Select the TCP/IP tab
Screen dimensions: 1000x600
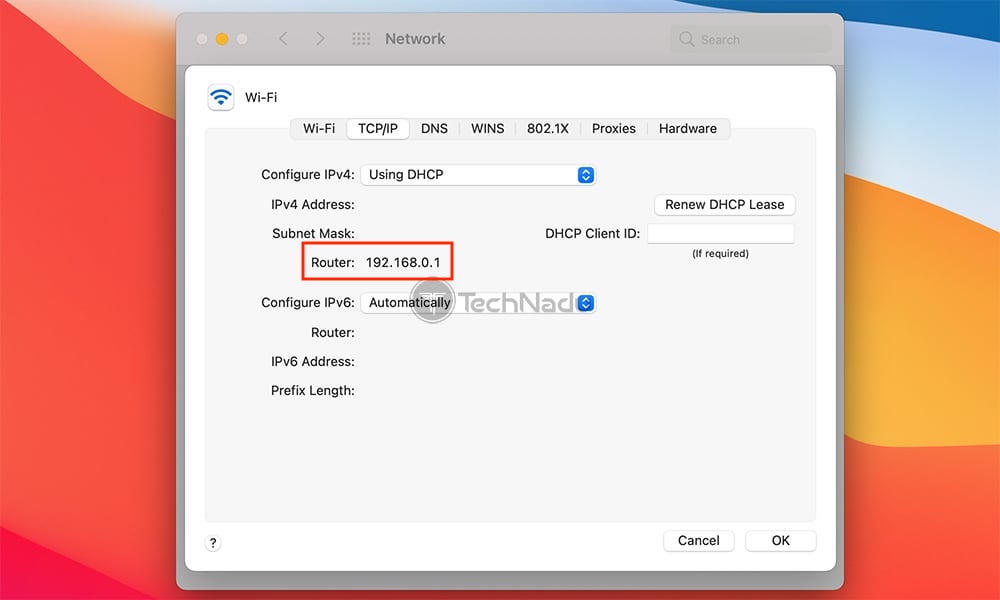point(378,128)
